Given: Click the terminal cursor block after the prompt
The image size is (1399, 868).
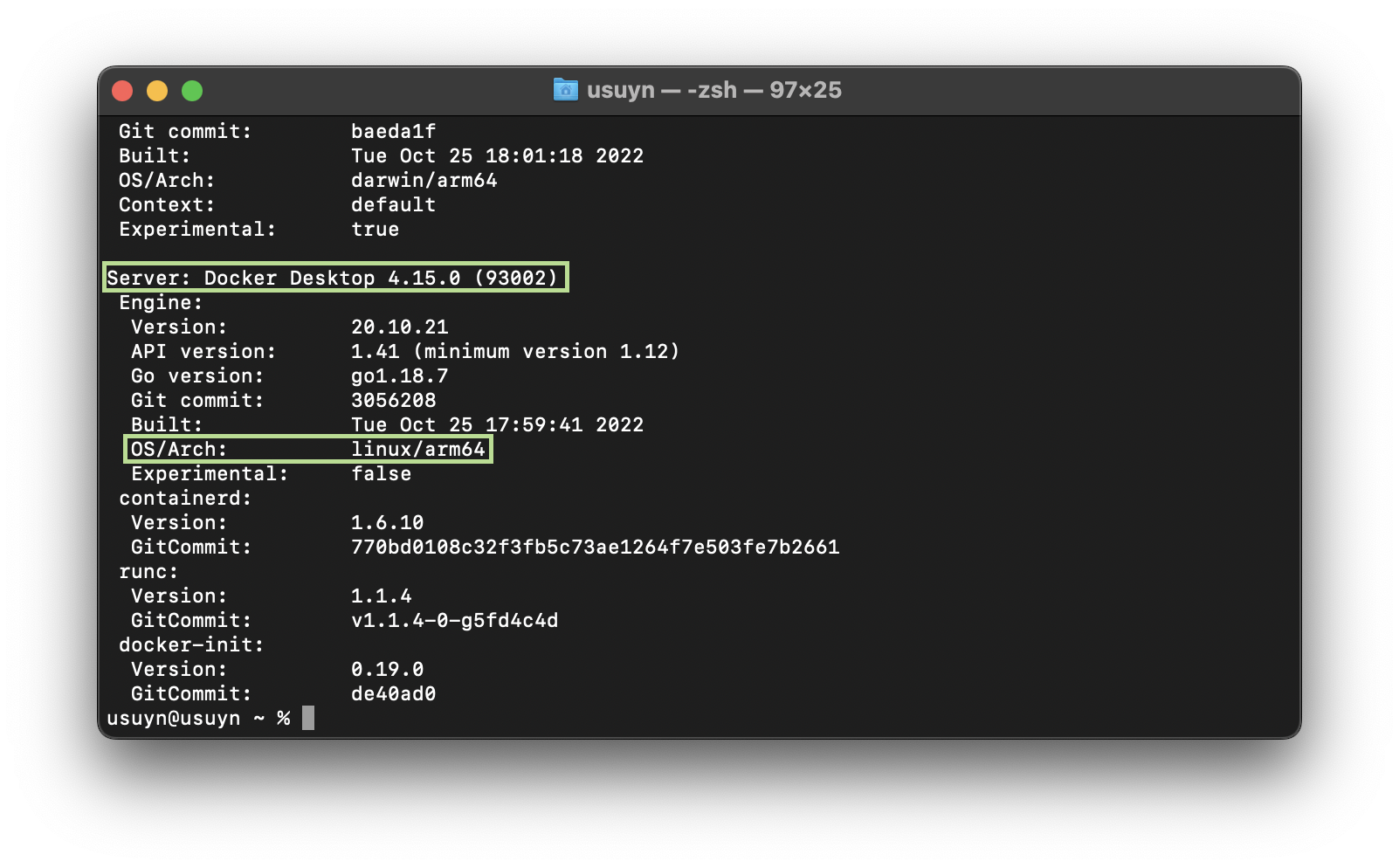Looking at the screenshot, I should [308, 718].
